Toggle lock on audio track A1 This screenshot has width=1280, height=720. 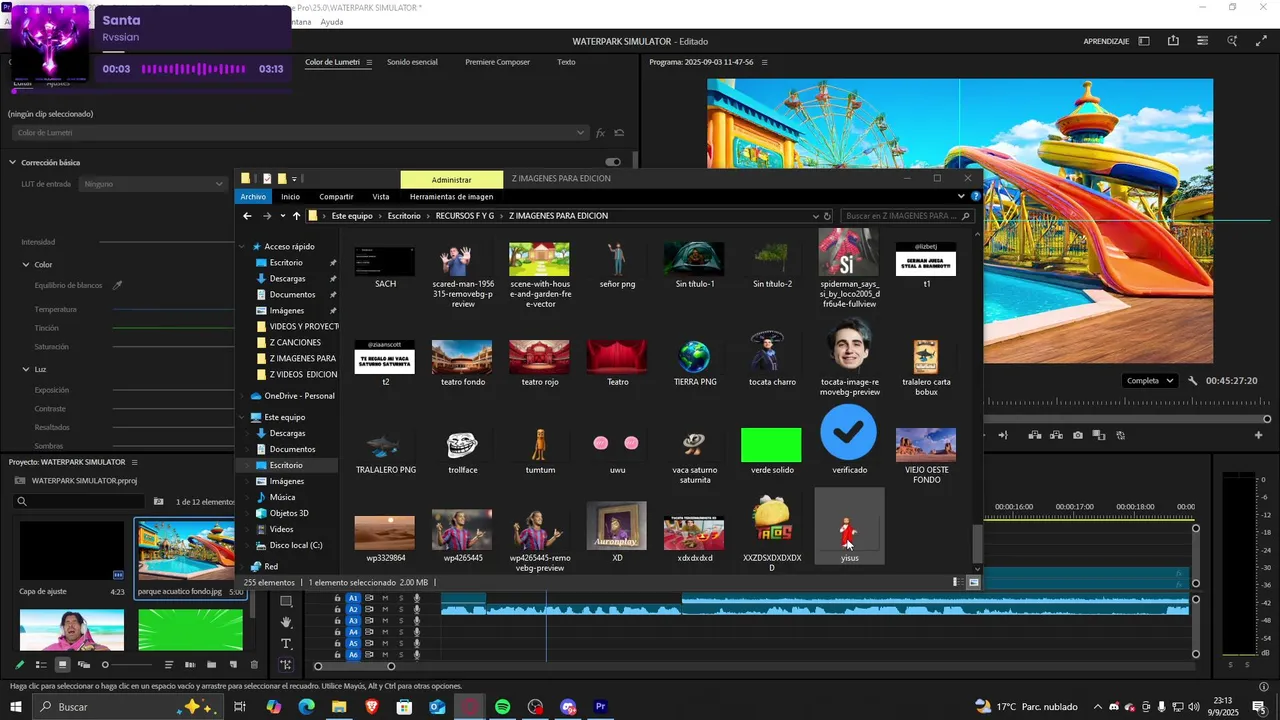point(337,598)
